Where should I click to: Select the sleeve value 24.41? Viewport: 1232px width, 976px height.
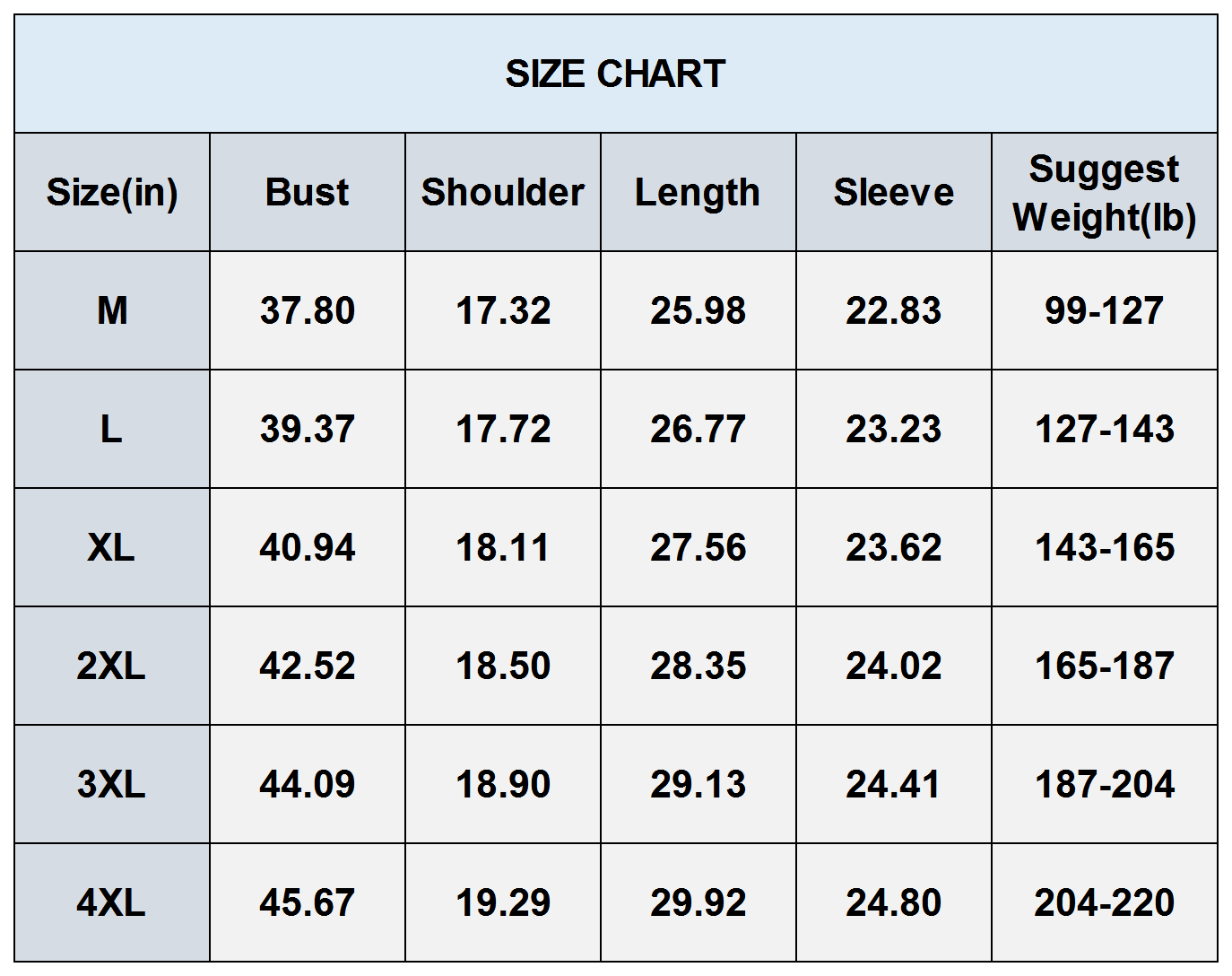click(893, 784)
